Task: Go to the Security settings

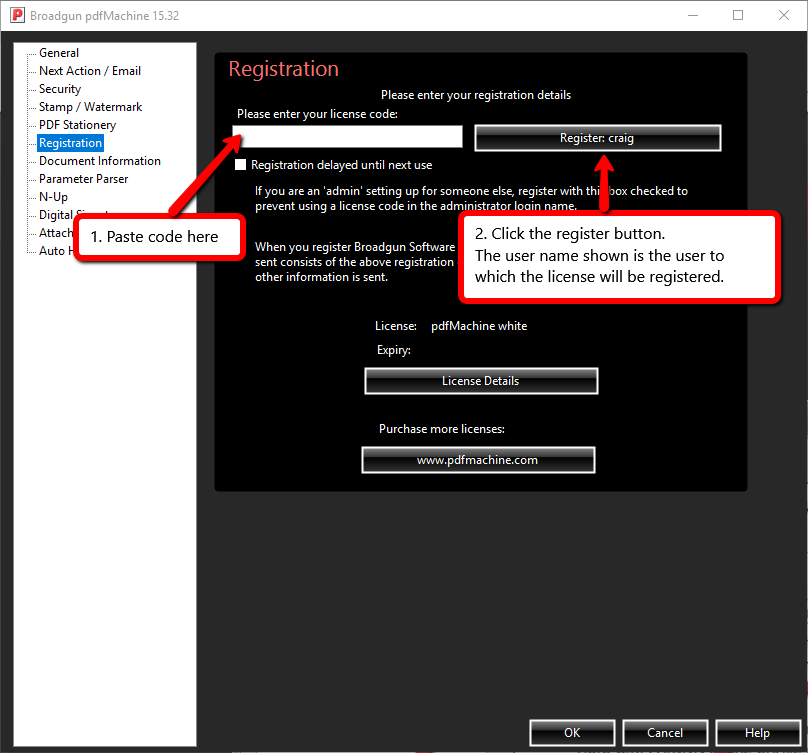Action: click(x=60, y=89)
